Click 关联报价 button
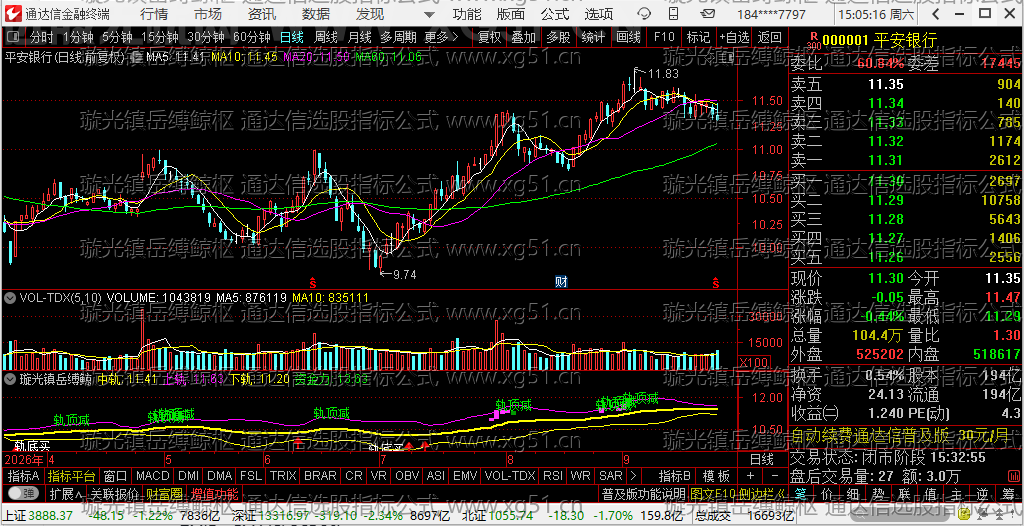This screenshot has height=526, width=1024. [x=114, y=493]
